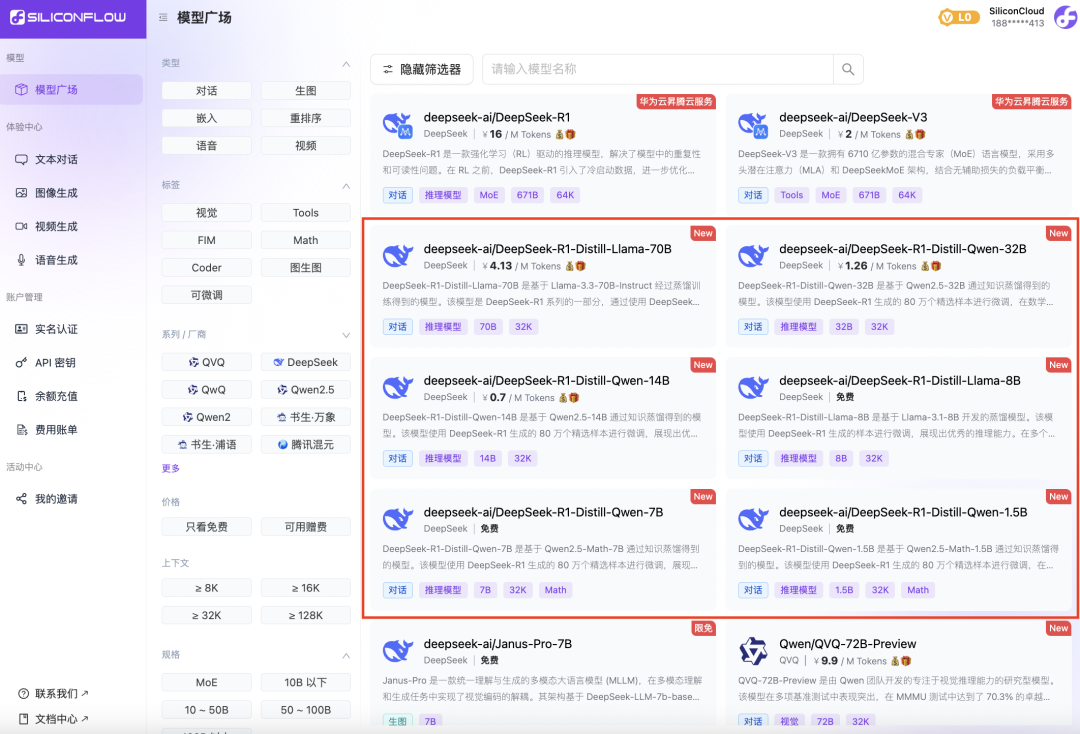Open the API 密钥 page
The width and height of the screenshot is (1080, 734).
[60, 362]
